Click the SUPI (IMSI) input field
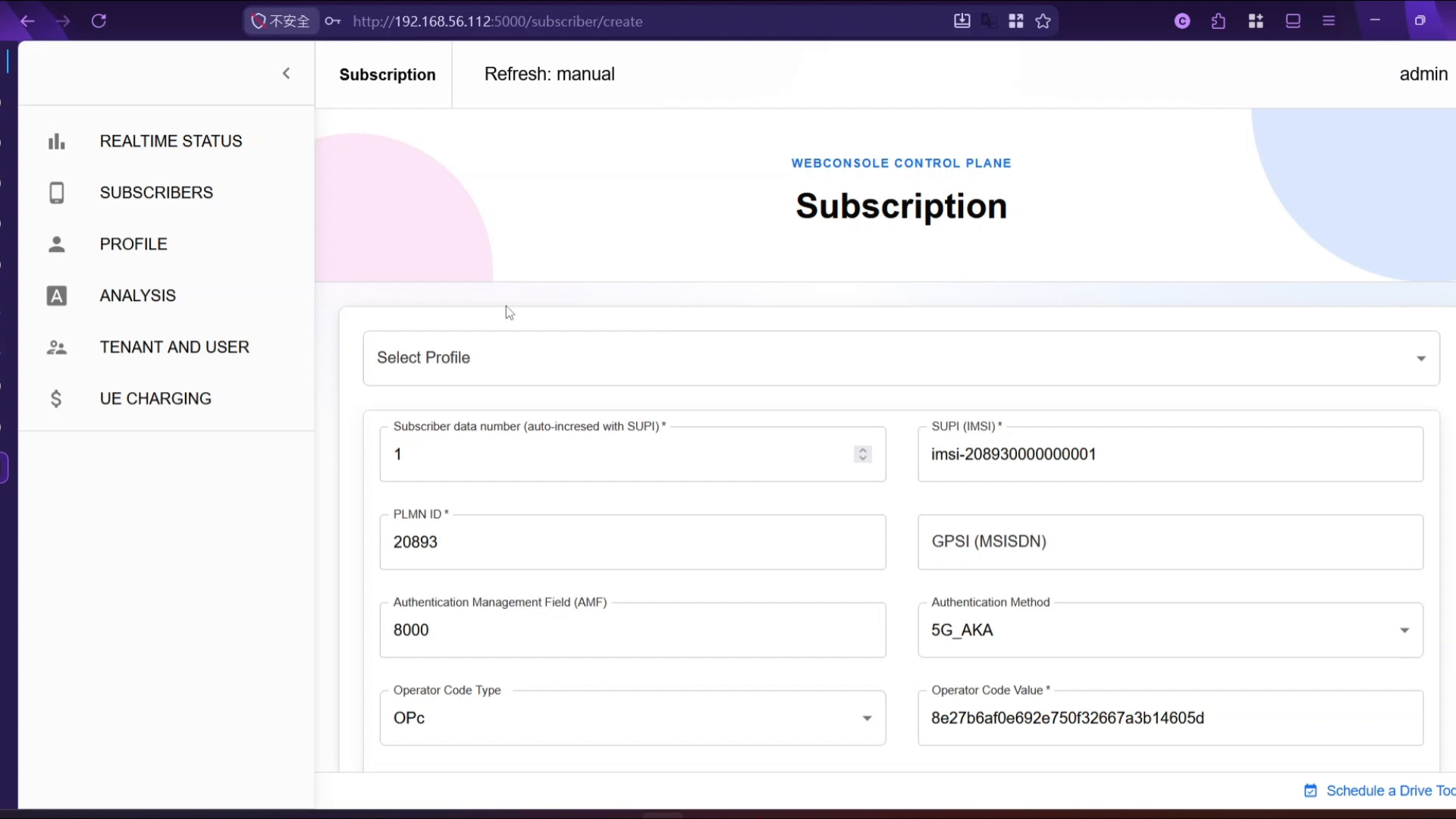 point(1170,454)
